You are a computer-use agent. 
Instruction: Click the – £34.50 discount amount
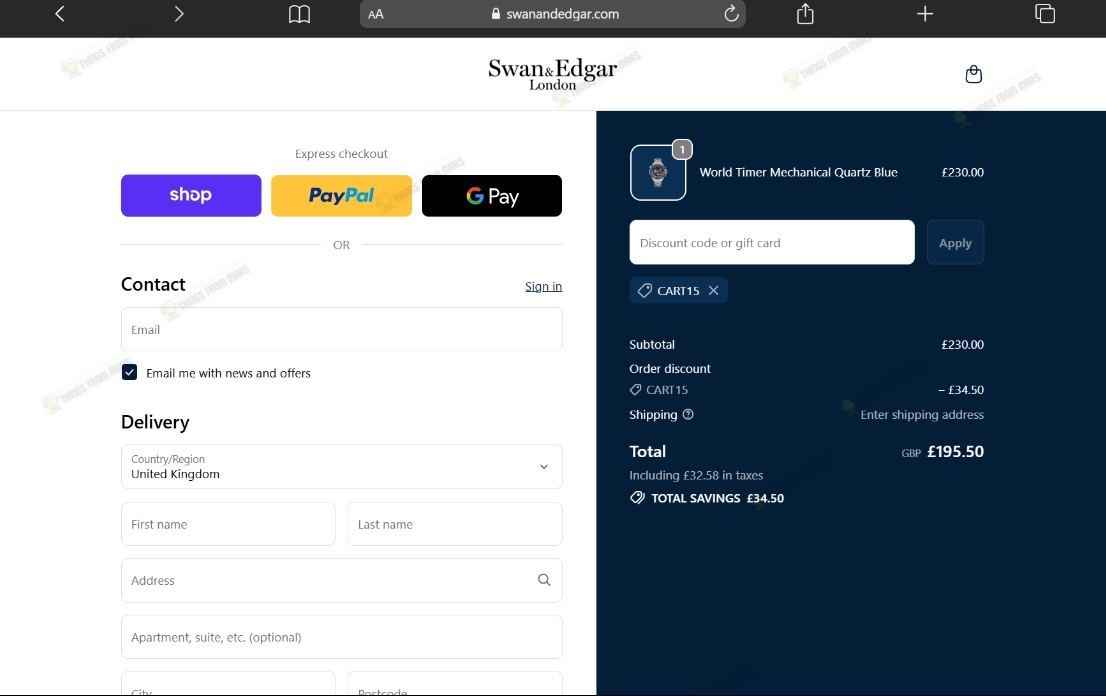point(961,389)
